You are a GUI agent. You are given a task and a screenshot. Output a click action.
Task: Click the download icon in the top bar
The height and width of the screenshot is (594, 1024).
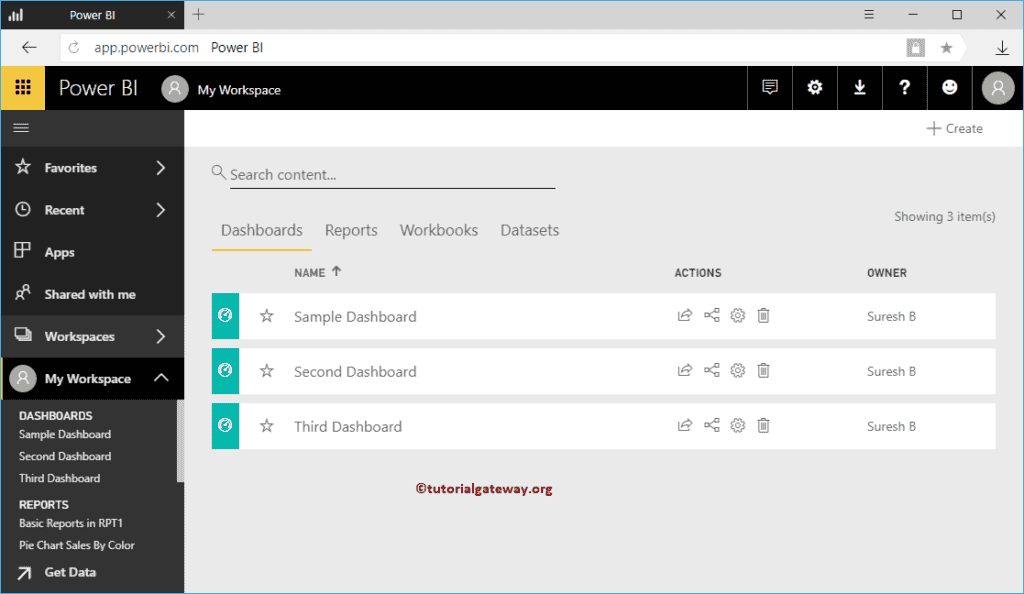point(859,88)
